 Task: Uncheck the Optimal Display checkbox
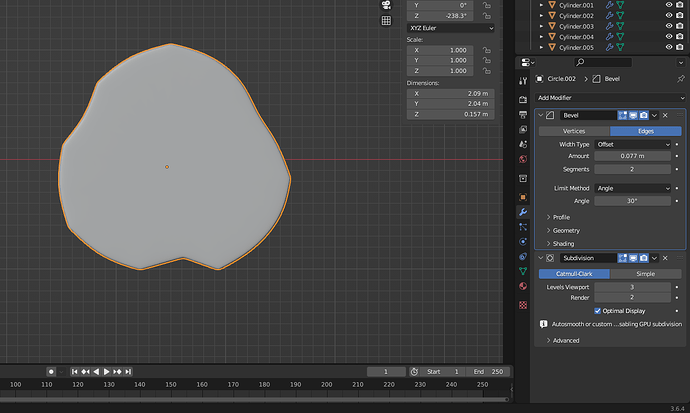[598, 311]
